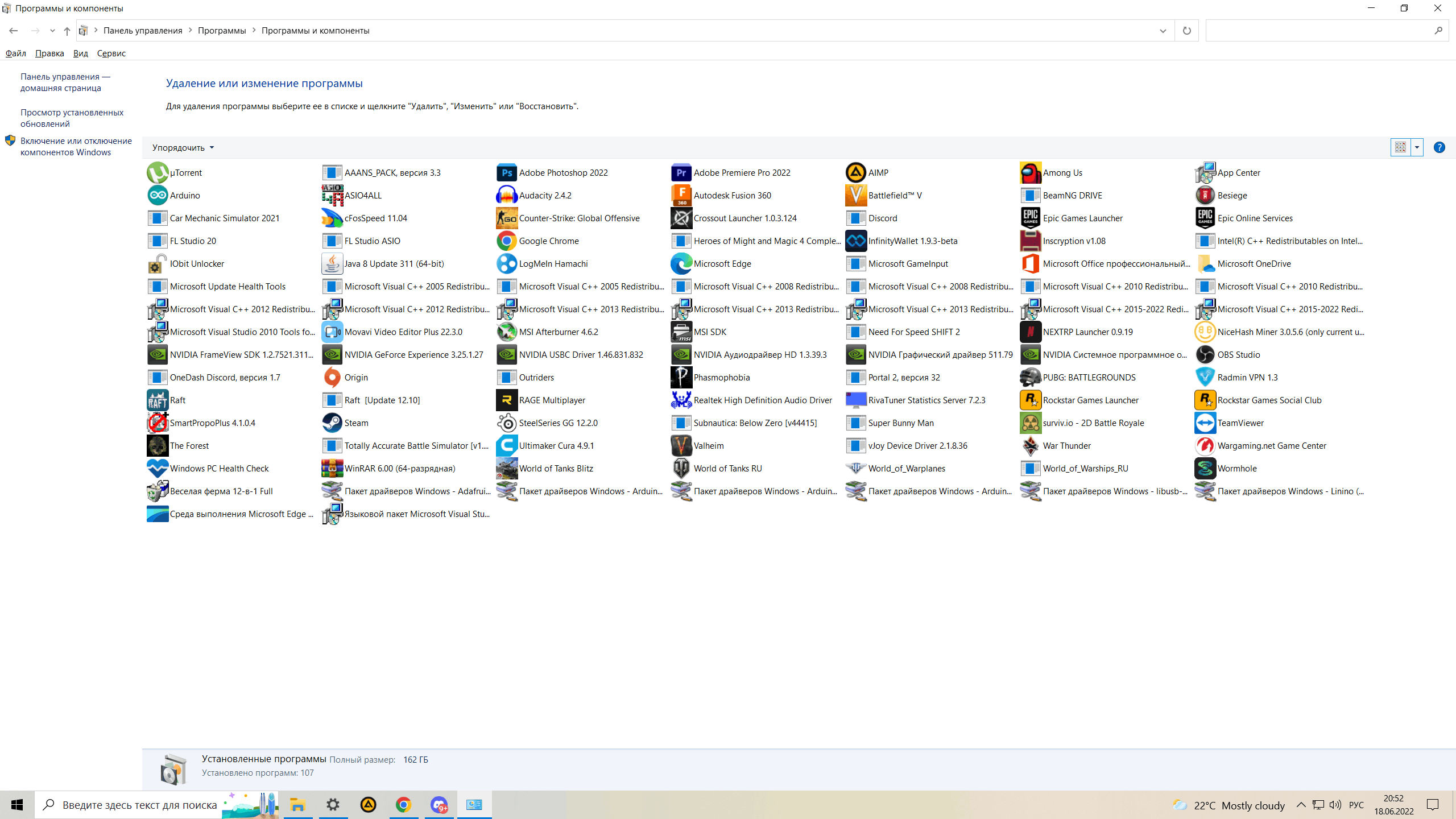The width and height of the screenshot is (1456, 819).
Task: Expand the view options dropdown arrow
Action: (x=1417, y=148)
